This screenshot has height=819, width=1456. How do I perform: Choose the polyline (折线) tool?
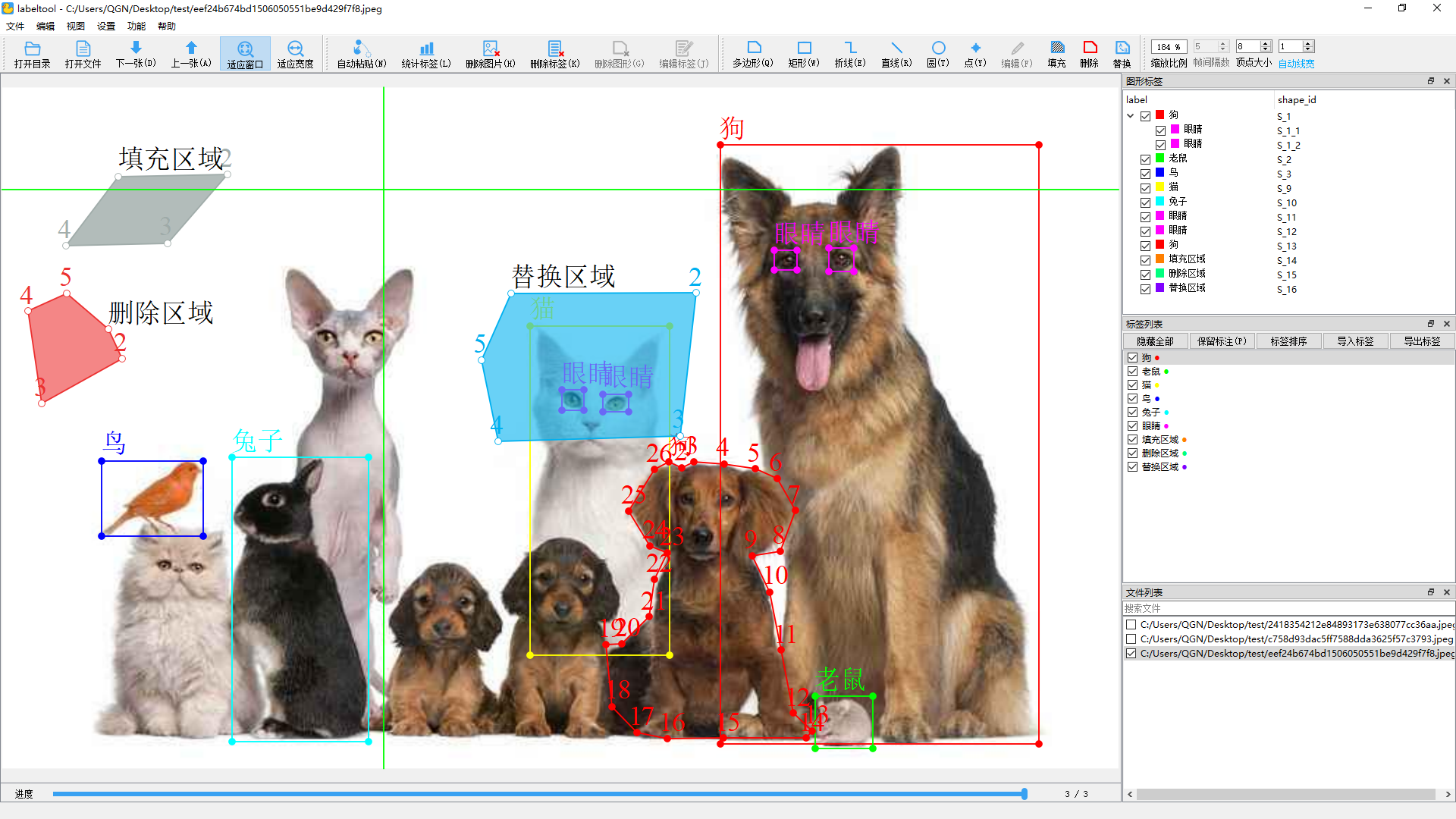(x=849, y=54)
